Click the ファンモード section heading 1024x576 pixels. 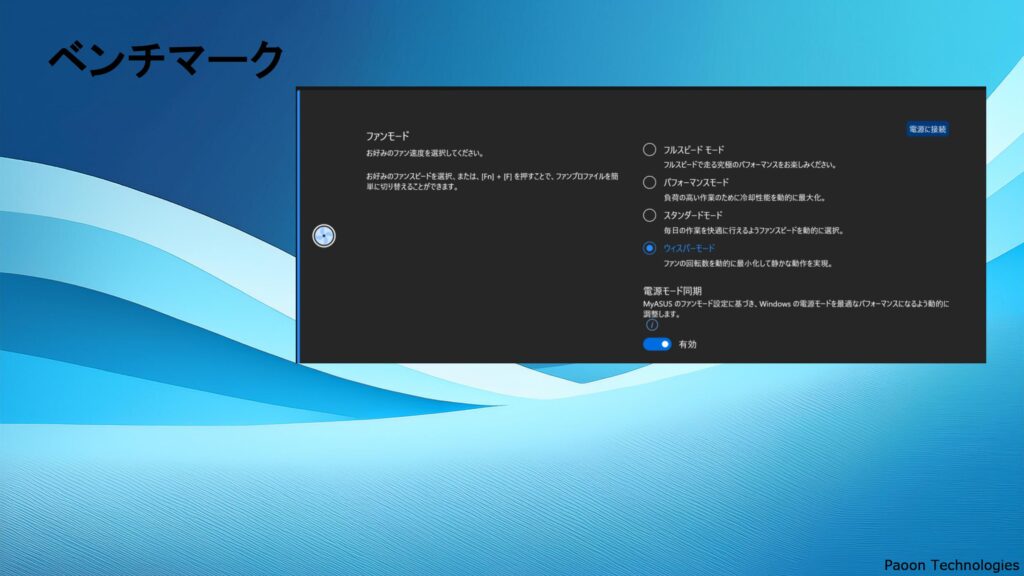click(387, 135)
